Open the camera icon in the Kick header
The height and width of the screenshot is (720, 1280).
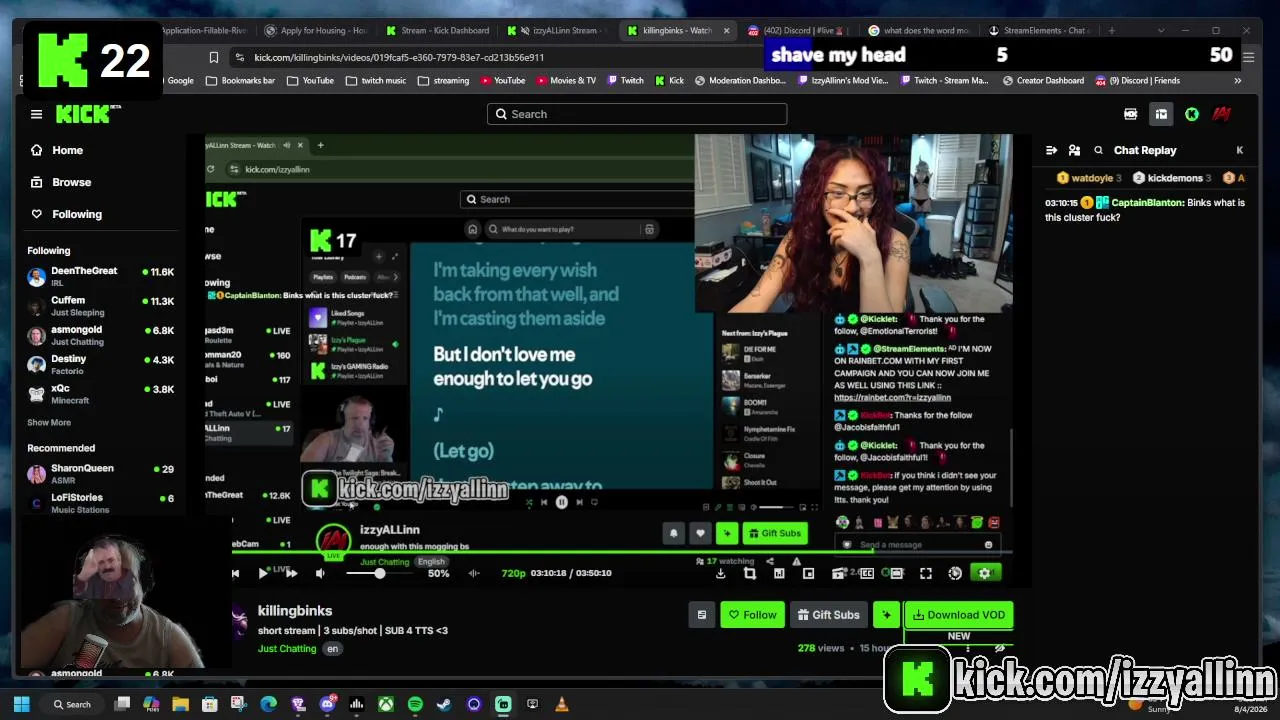tap(1131, 114)
